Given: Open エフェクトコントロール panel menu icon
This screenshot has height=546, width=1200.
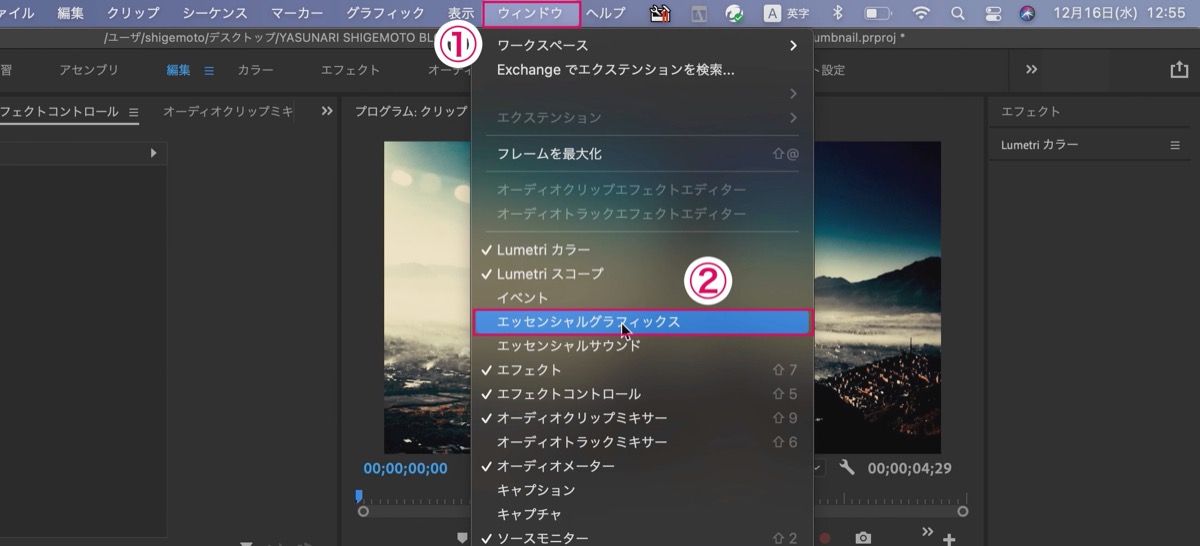Looking at the screenshot, I should [133, 112].
